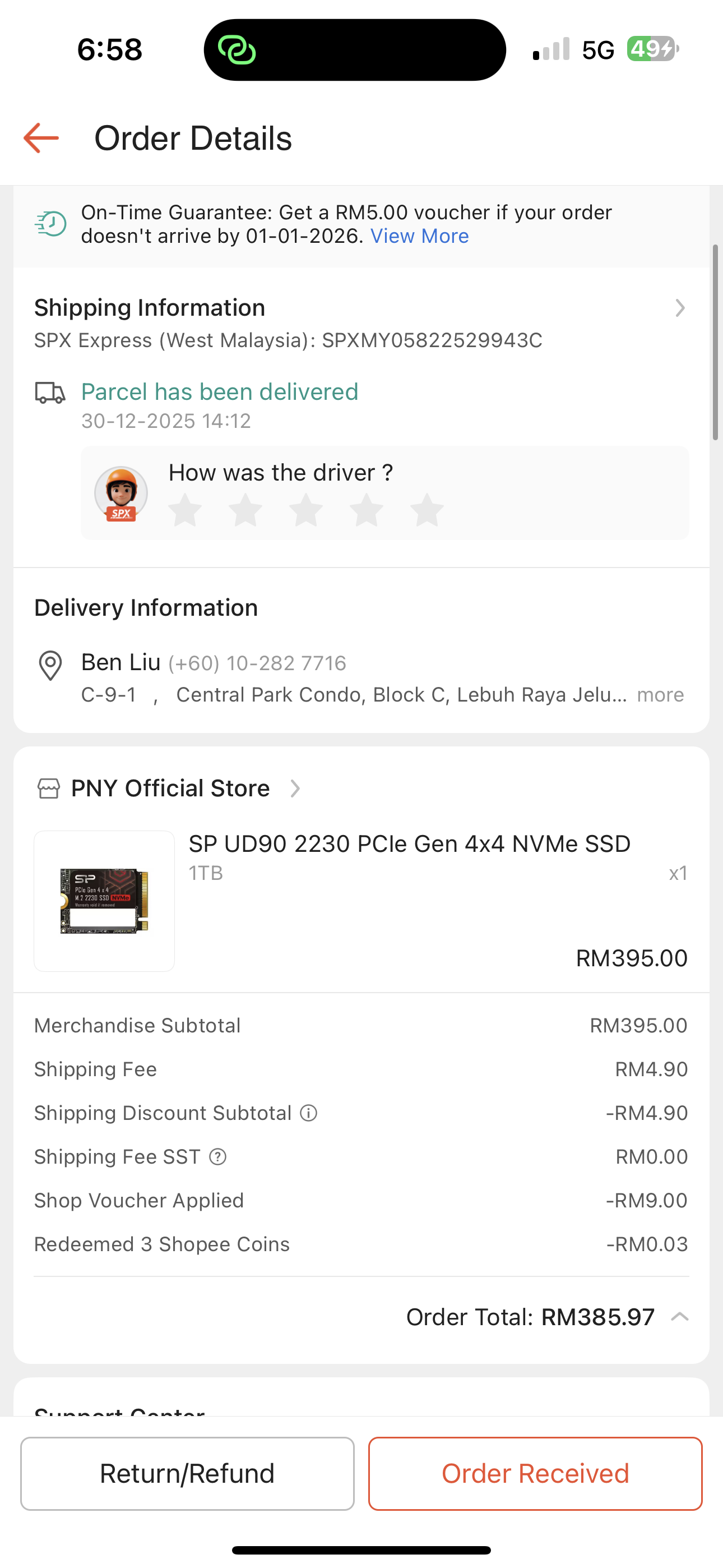The width and height of the screenshot is (723, 1568).
Task: Tap the On-Time Guarantee clock icon
Action: pyautogui.click(x=50, y=224)
